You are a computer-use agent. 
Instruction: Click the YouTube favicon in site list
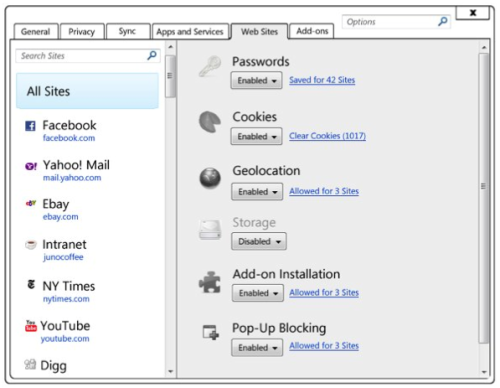tap(31, 326)
